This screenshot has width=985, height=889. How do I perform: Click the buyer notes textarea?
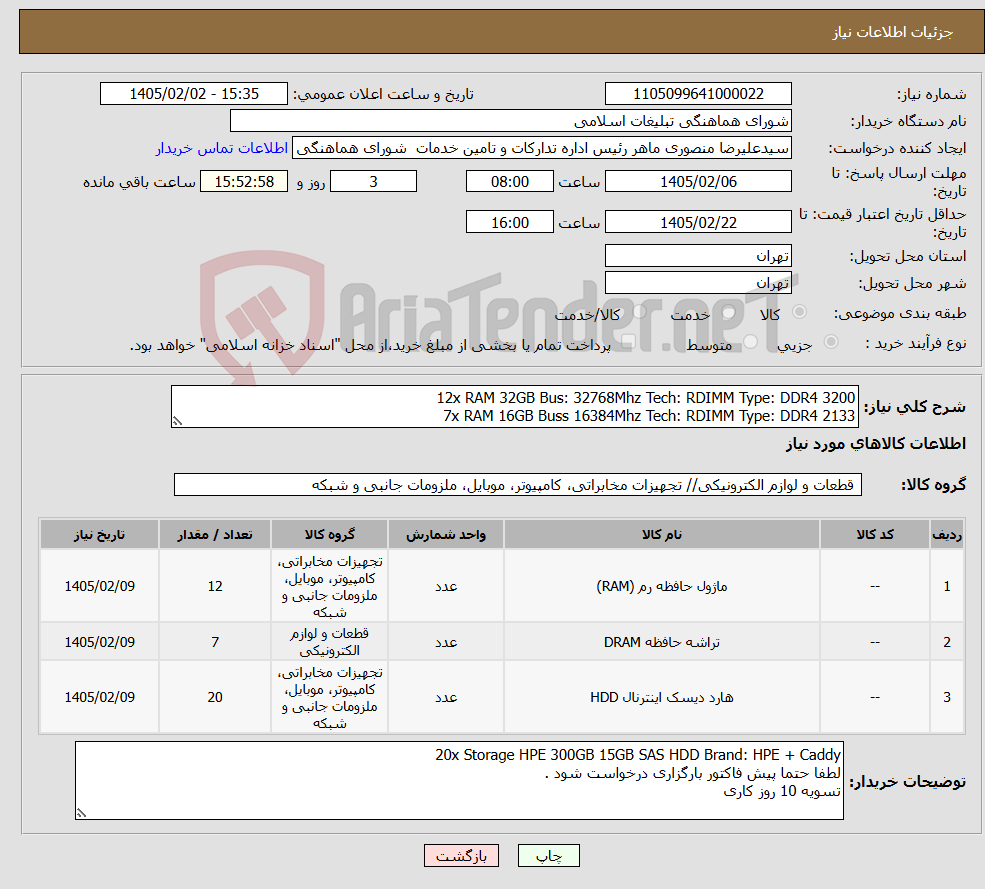tap(459, 780)
